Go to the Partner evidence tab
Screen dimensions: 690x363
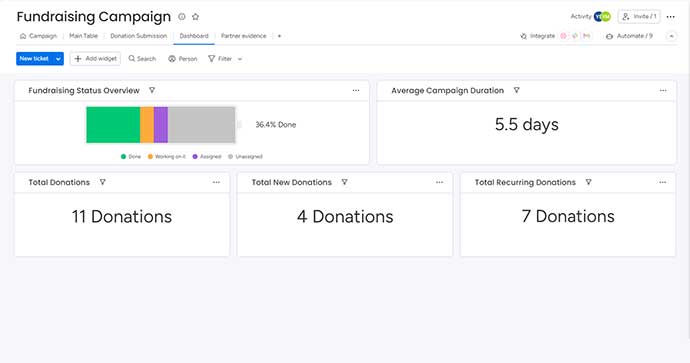tap(243, 36)
